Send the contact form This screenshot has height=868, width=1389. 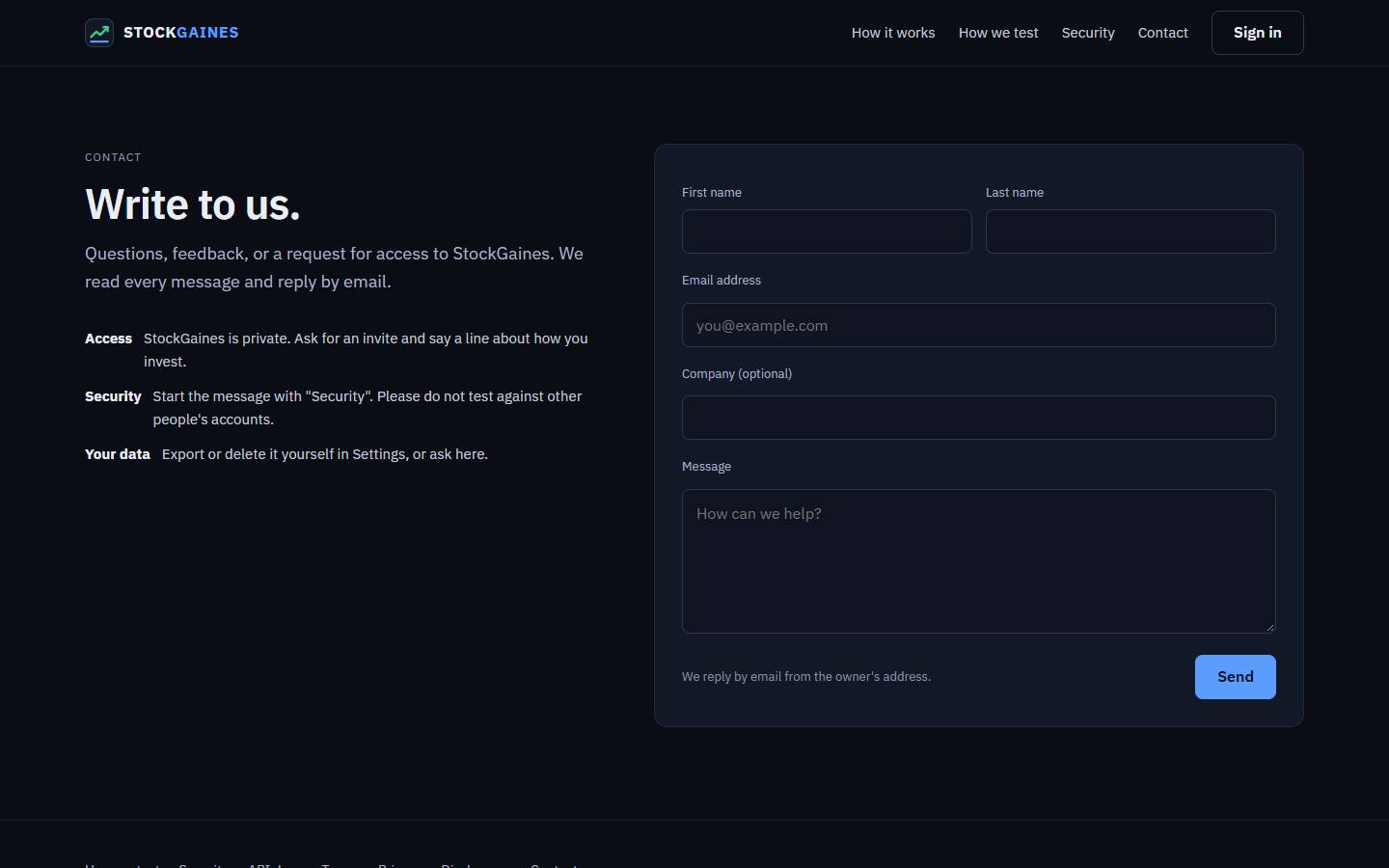pos(1236,677)
